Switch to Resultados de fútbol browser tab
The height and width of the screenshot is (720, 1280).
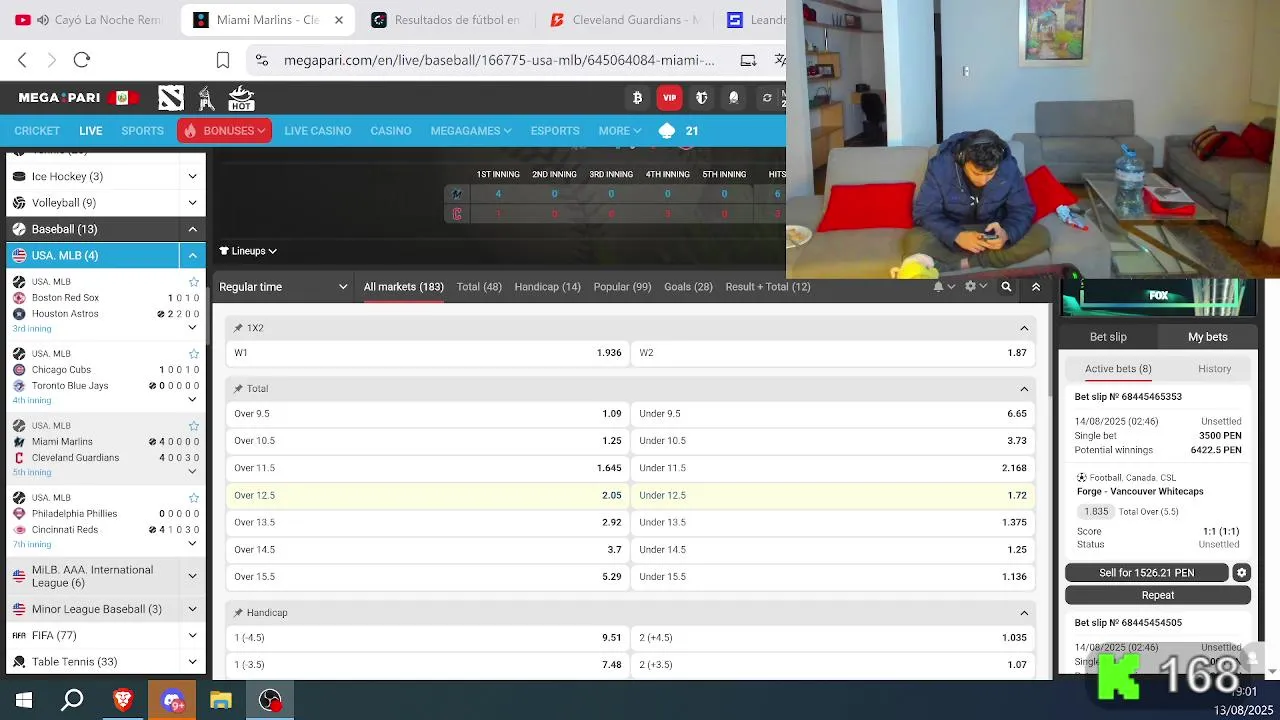coord(444,20)
